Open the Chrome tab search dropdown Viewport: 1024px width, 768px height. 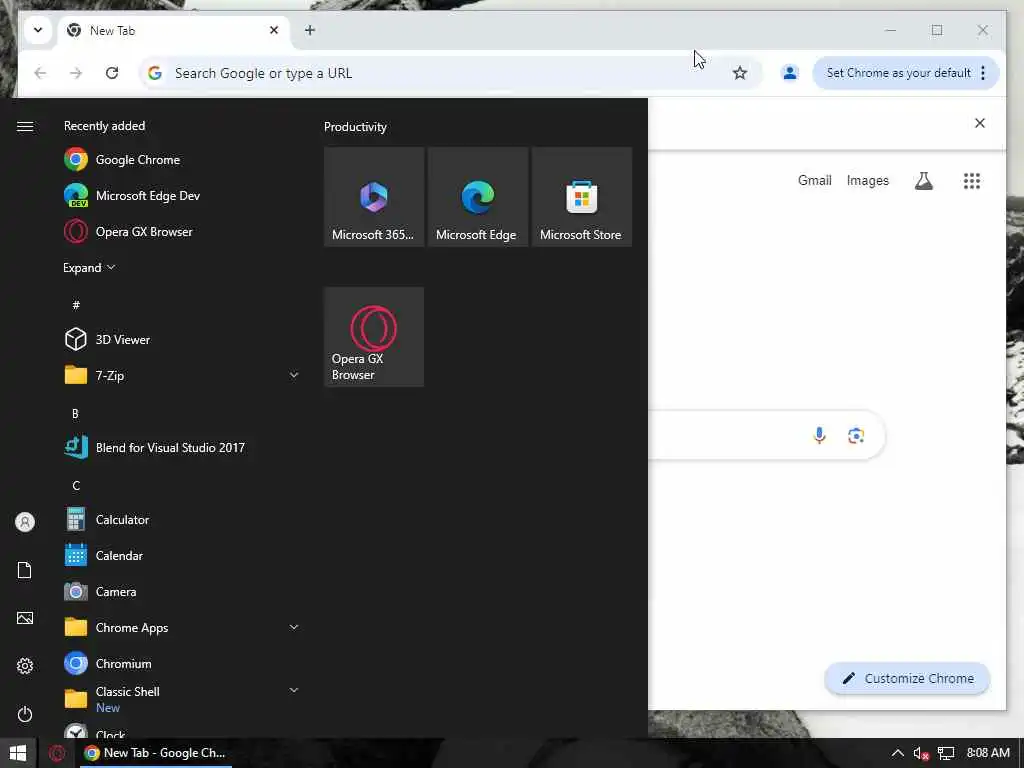[x=38, y=30]
